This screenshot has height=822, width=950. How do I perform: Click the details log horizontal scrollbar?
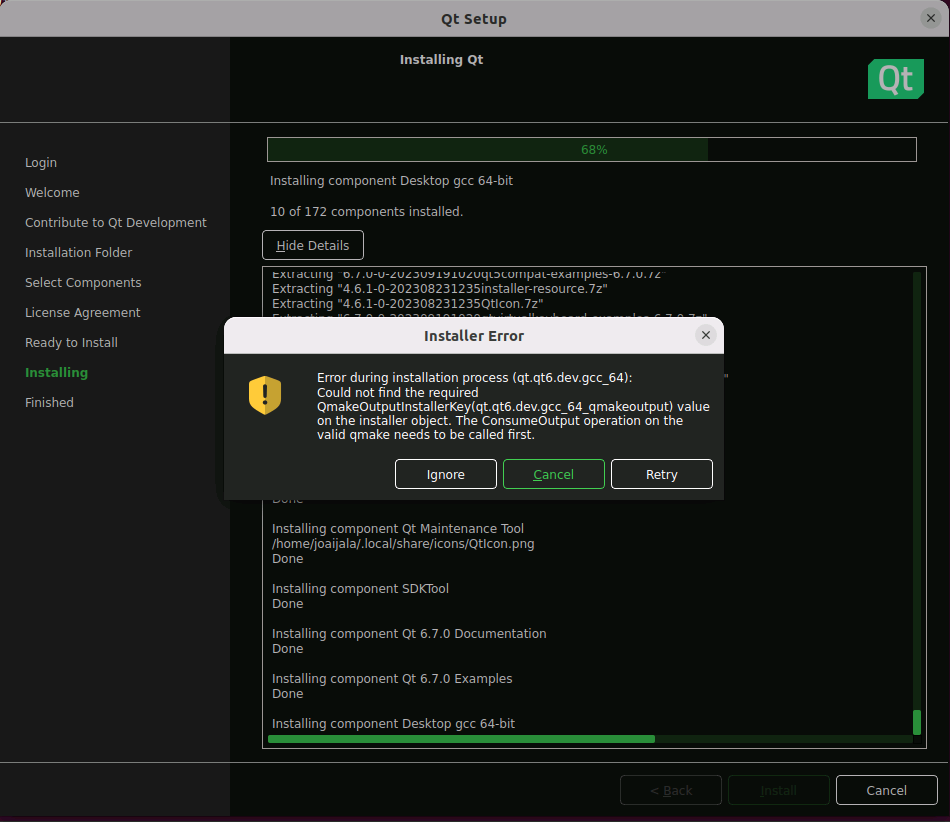coord(590,739)
